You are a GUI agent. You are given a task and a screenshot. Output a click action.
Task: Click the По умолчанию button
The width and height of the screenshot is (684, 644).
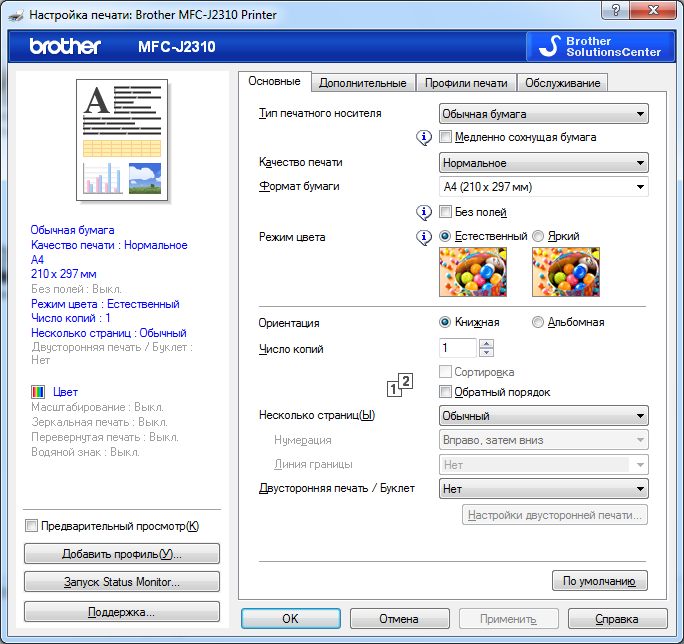600,581
